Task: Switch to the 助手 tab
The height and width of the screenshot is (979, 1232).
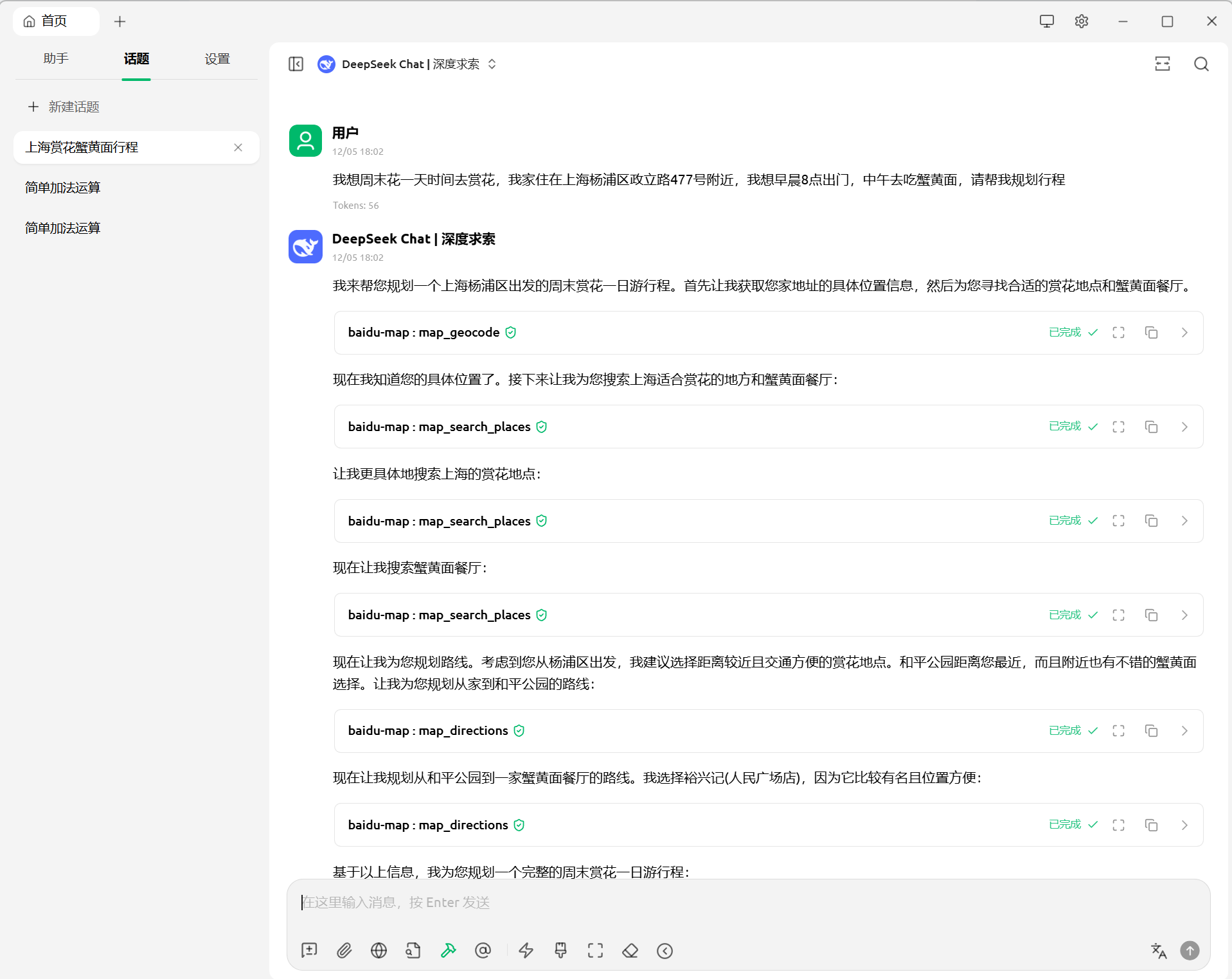Action: [x=56, y=59]
